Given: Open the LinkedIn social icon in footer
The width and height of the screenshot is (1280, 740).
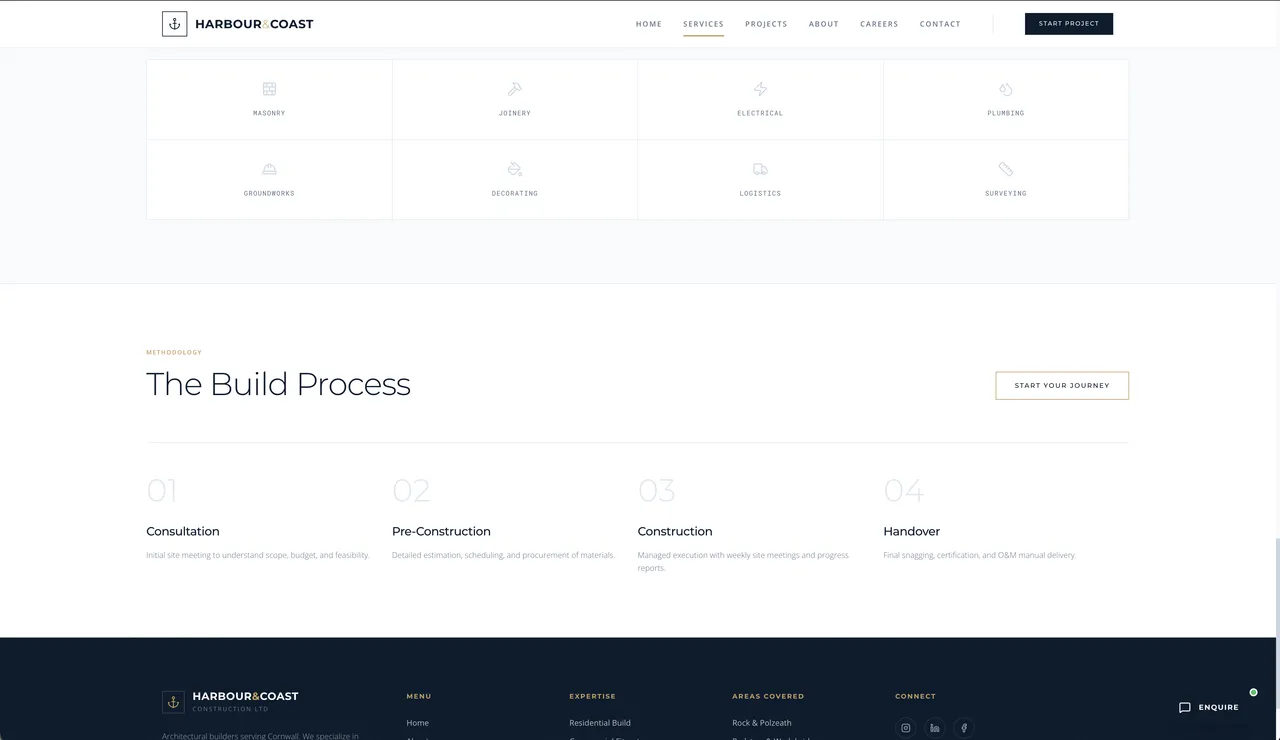Looking at the screenshot, I should pos(935,728).
